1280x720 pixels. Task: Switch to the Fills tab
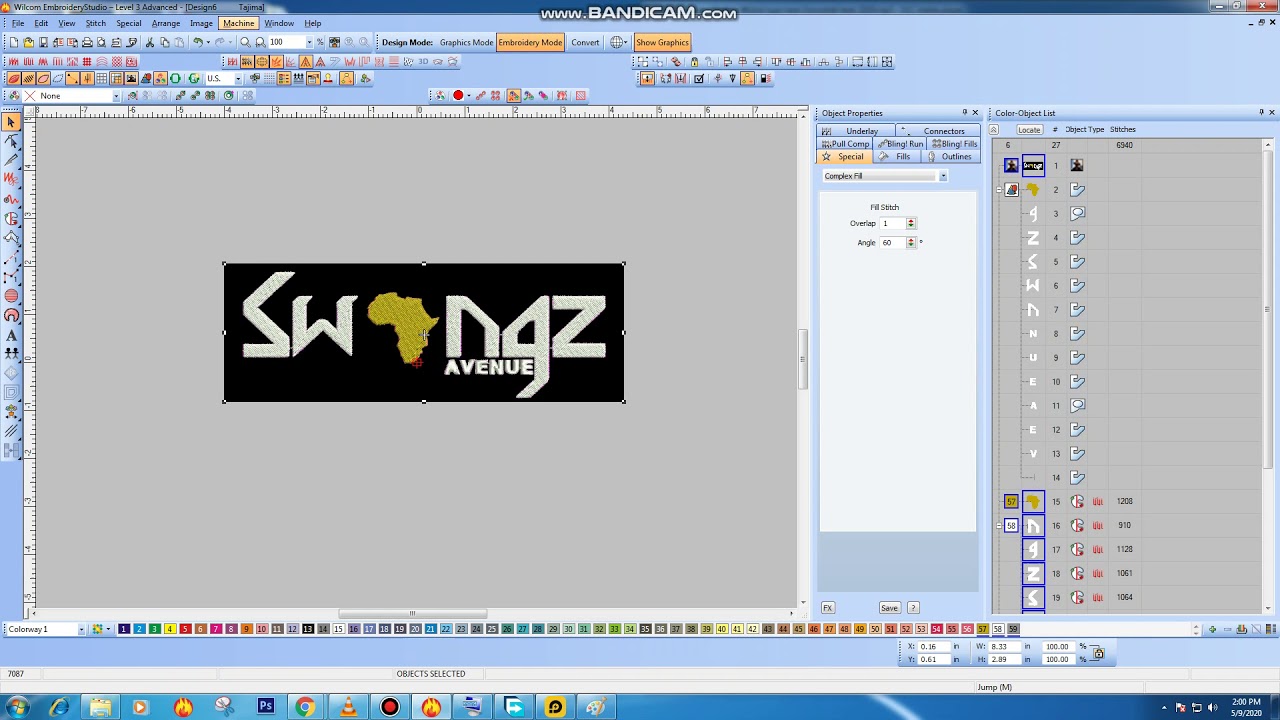(897, 157)
